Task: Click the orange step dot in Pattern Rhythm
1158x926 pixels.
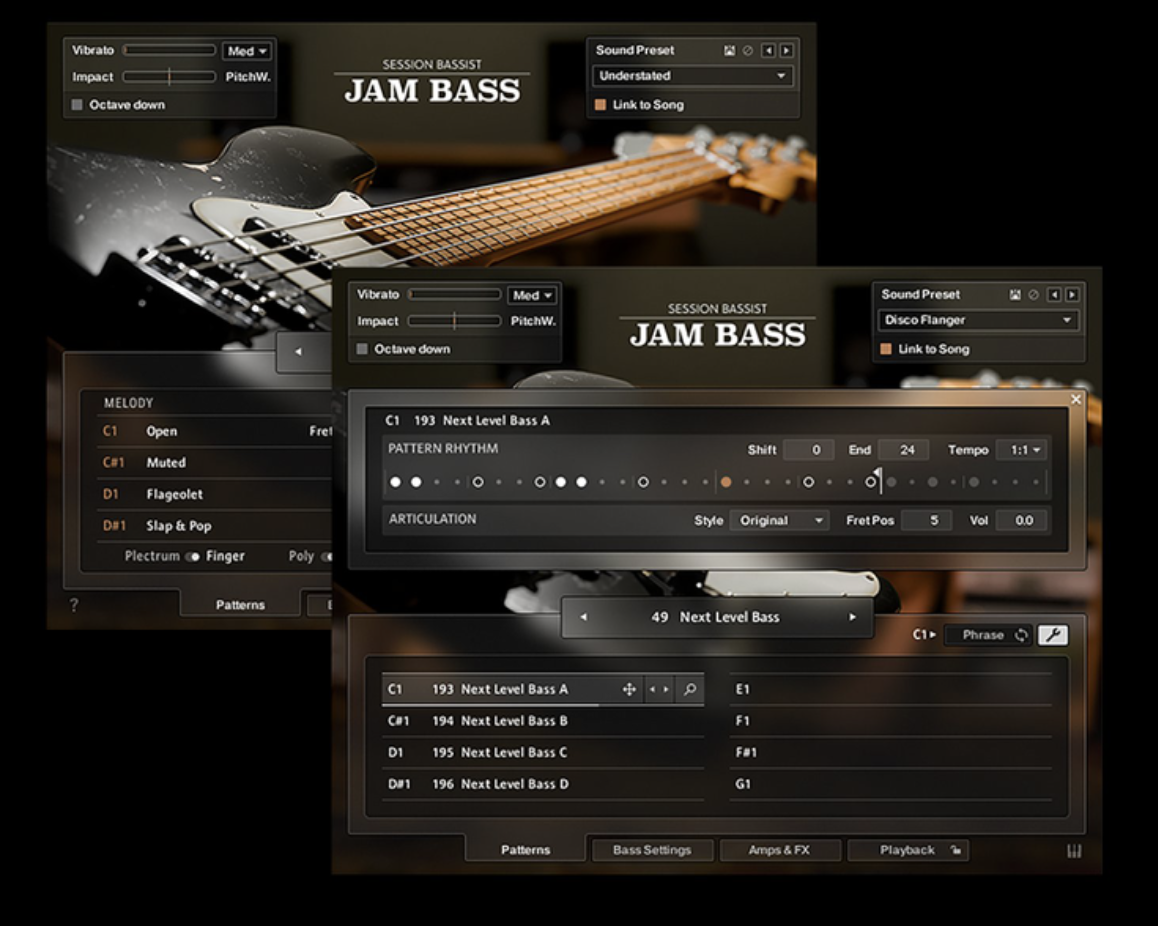Action: pos(726,482)
